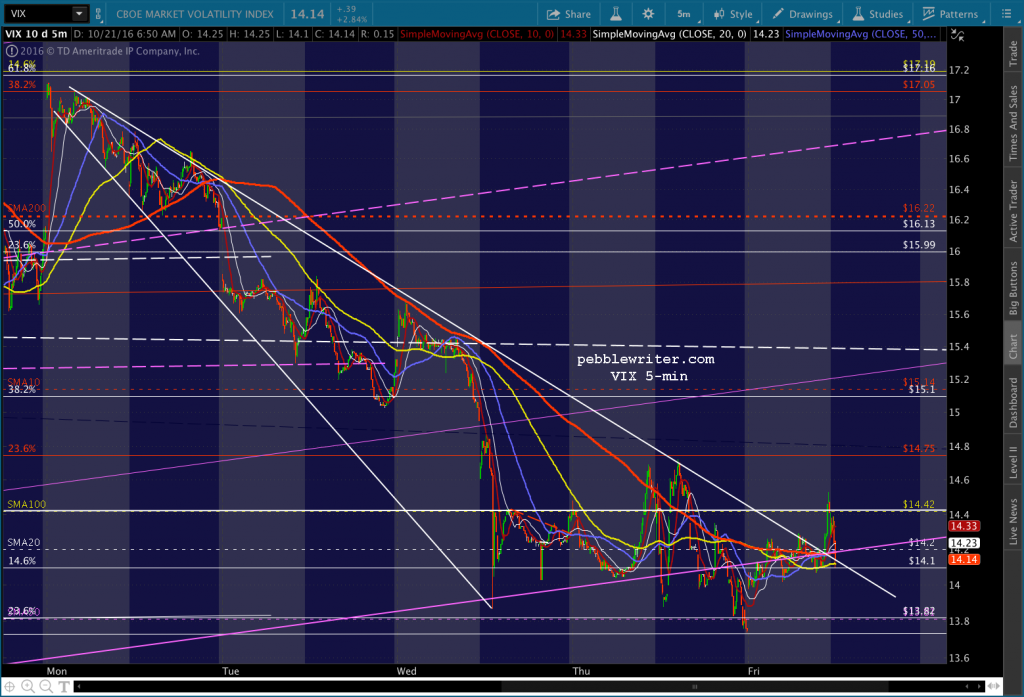
Task: Click the 'VIX 10 d 5m' chart title
Action: pyautogui.click(x=37, y=34)
